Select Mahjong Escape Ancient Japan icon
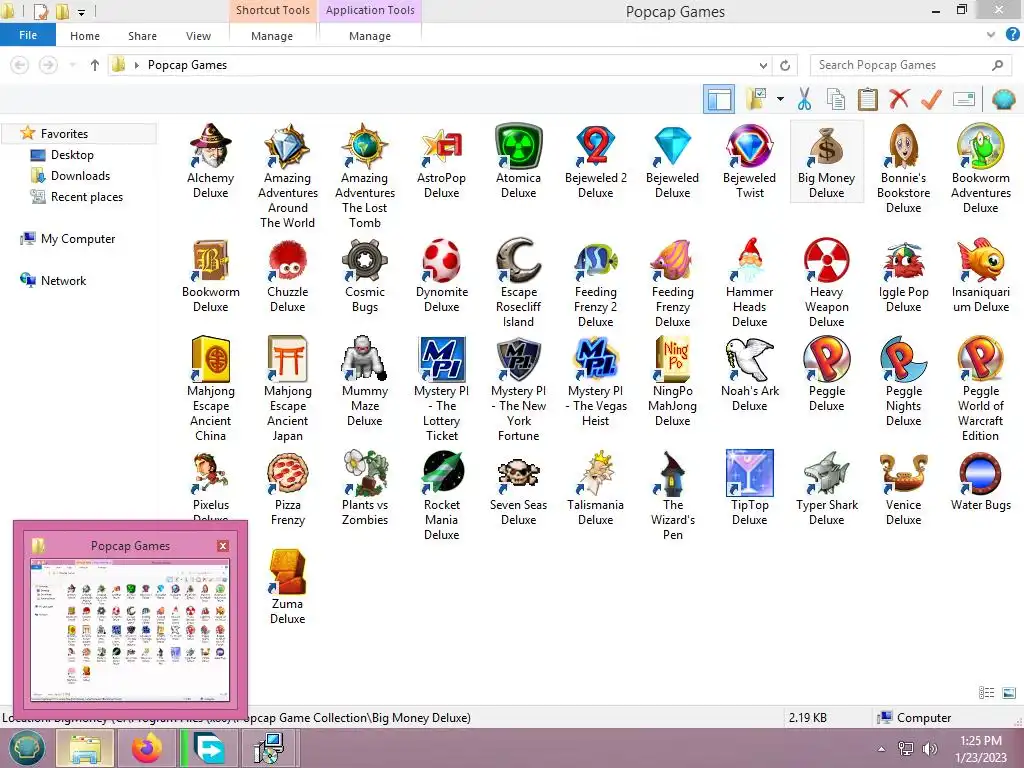The image size is (1024, 768). coord(287,359)
